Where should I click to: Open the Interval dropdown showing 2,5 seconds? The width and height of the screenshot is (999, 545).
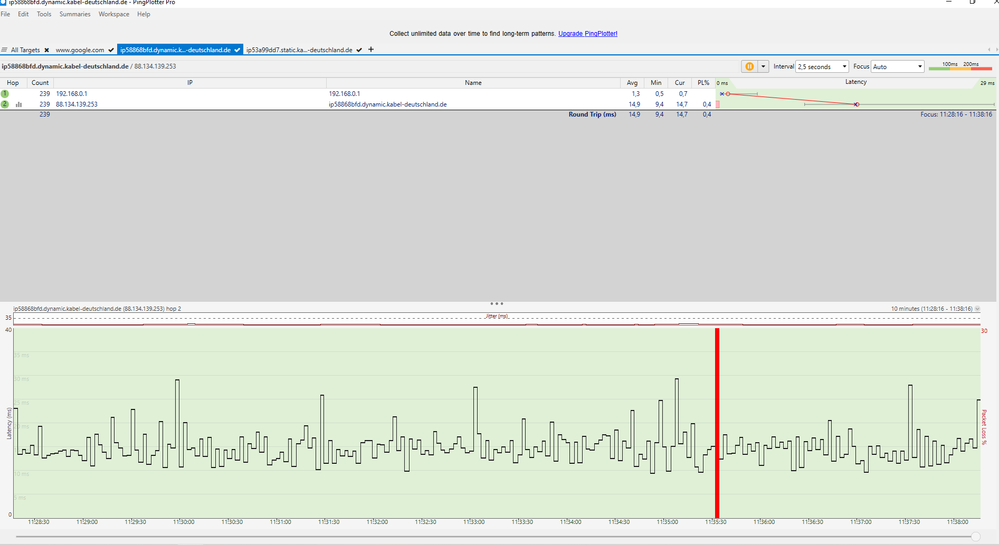coord(823,66)
